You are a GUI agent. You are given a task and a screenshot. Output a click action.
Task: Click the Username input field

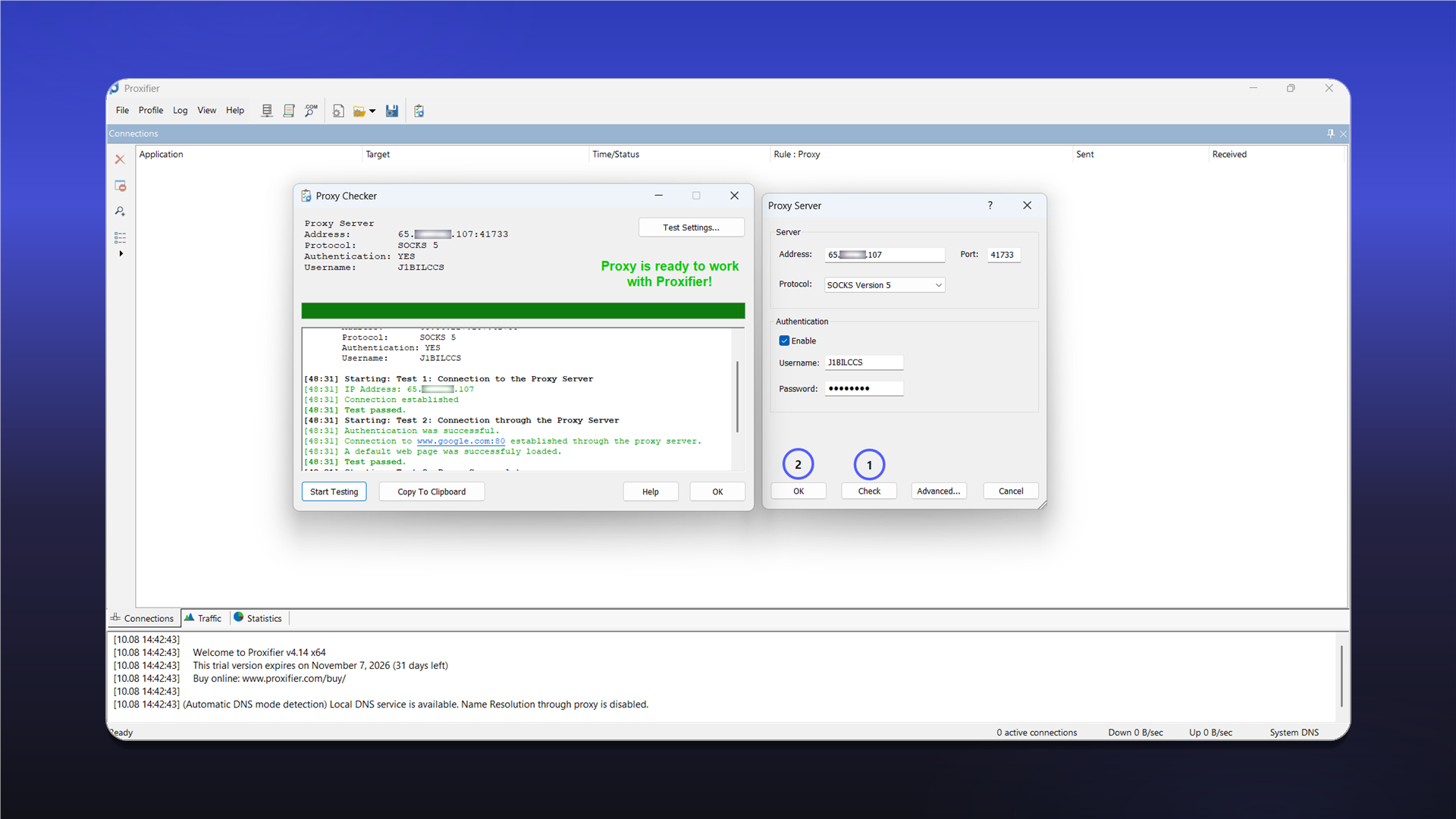[x=864, y=362]
